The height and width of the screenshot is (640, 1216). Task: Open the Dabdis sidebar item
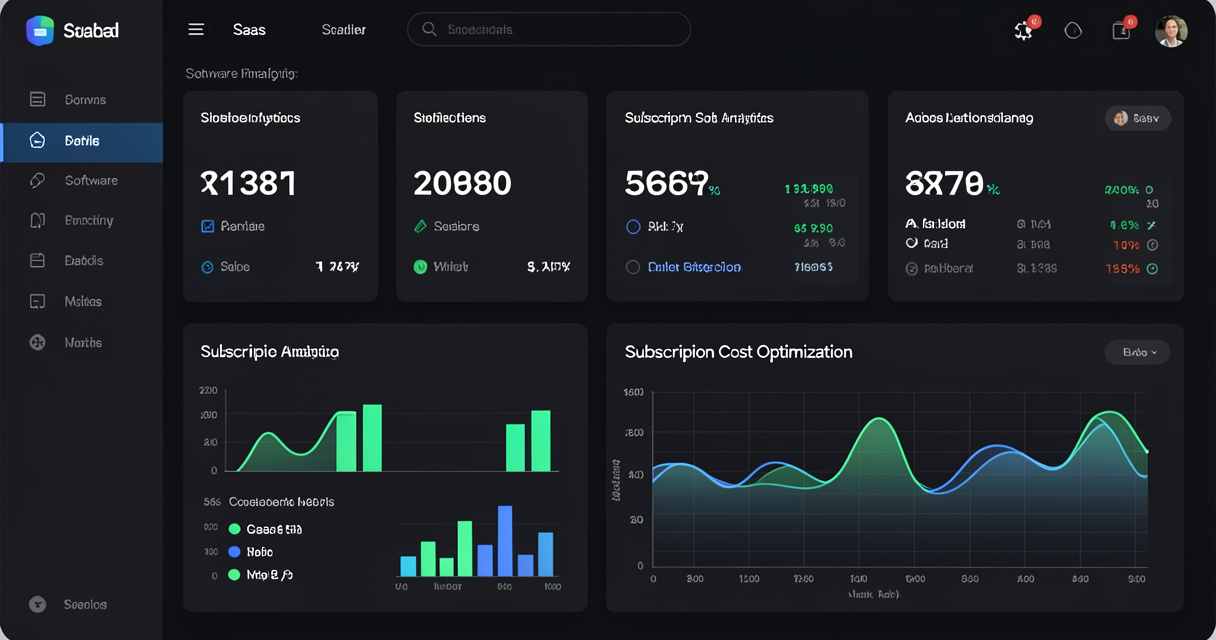(81, 260)
